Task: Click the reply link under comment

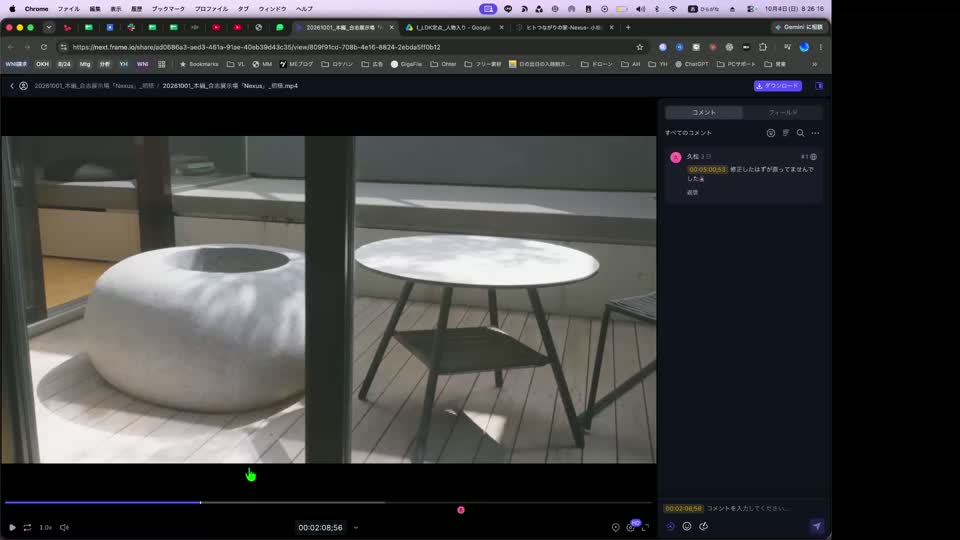Action: 692,192
